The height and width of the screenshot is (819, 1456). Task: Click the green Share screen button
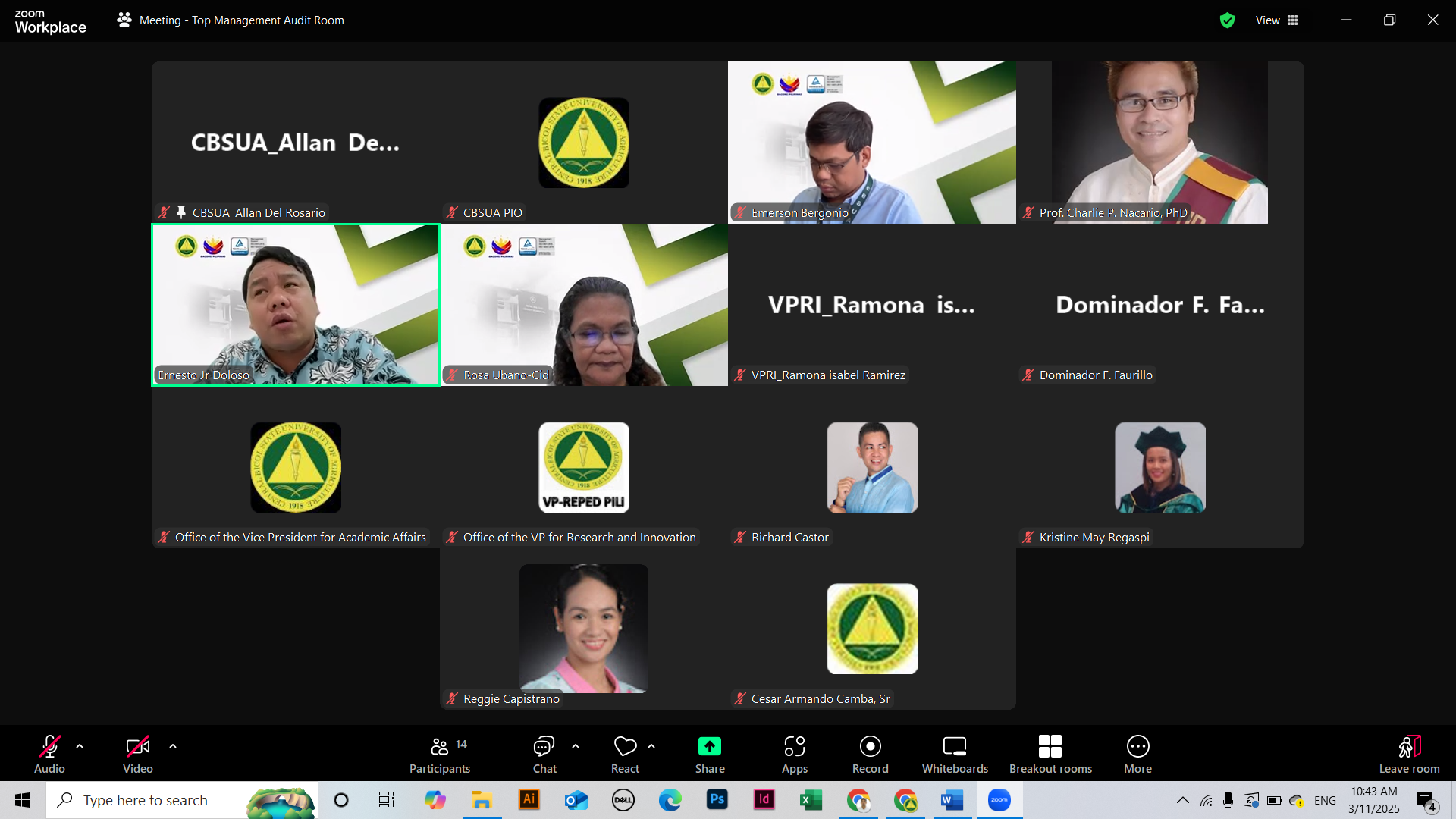click(709, 747)
